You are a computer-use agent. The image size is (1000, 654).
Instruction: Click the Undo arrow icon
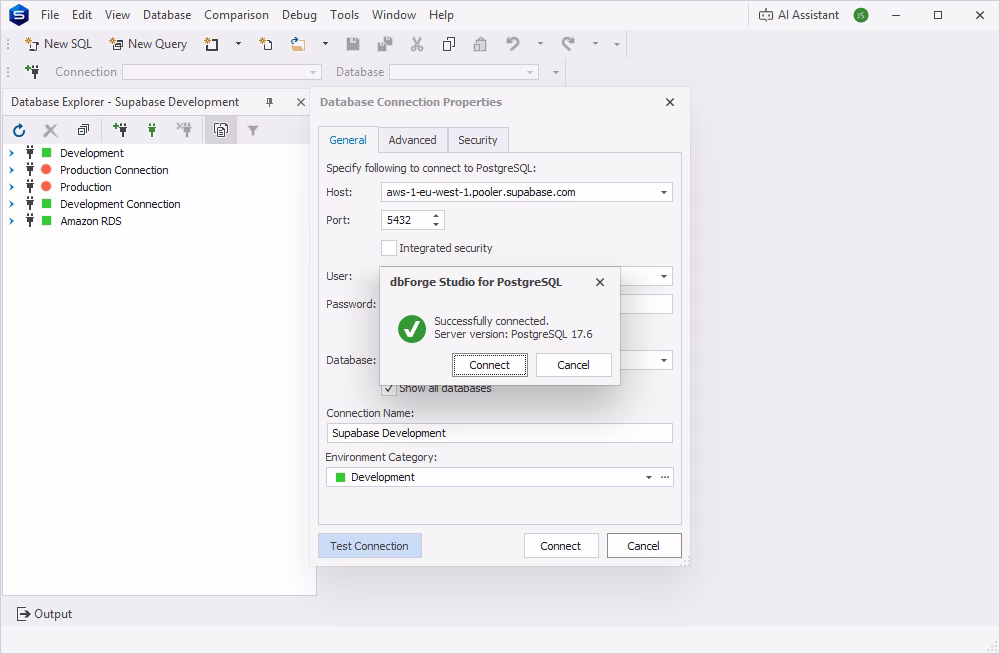pos(513,44)
